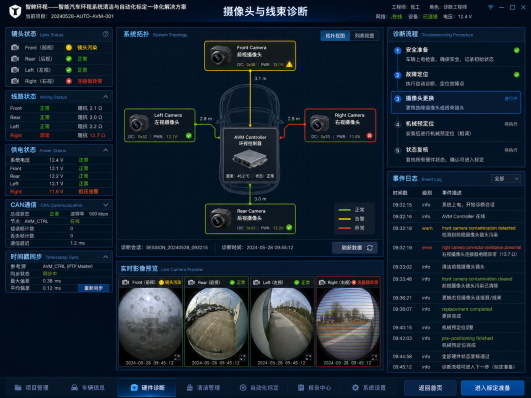Screen dimensions: 531x398
Task: Select step 3 摄像头更换 in procedure
Action: (x=456, y=102)
